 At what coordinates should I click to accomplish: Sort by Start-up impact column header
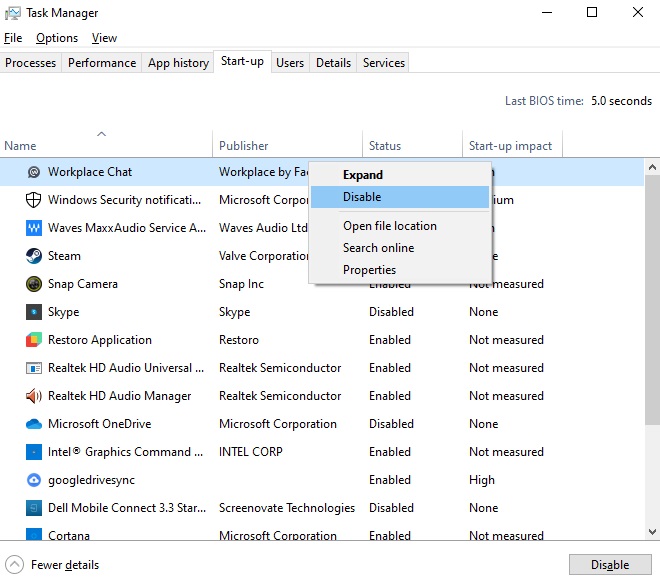[512, 144]
